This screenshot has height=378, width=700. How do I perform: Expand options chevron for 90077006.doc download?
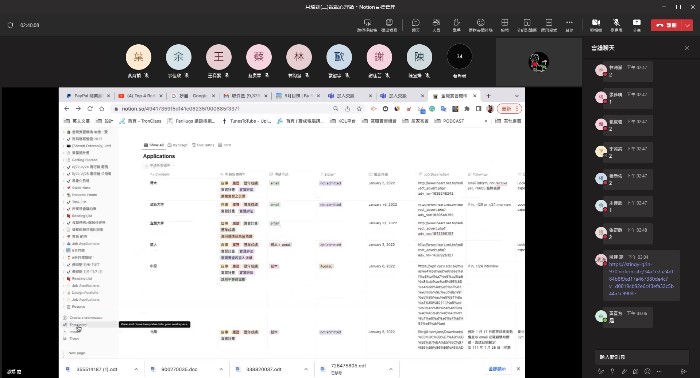(221, 369)
